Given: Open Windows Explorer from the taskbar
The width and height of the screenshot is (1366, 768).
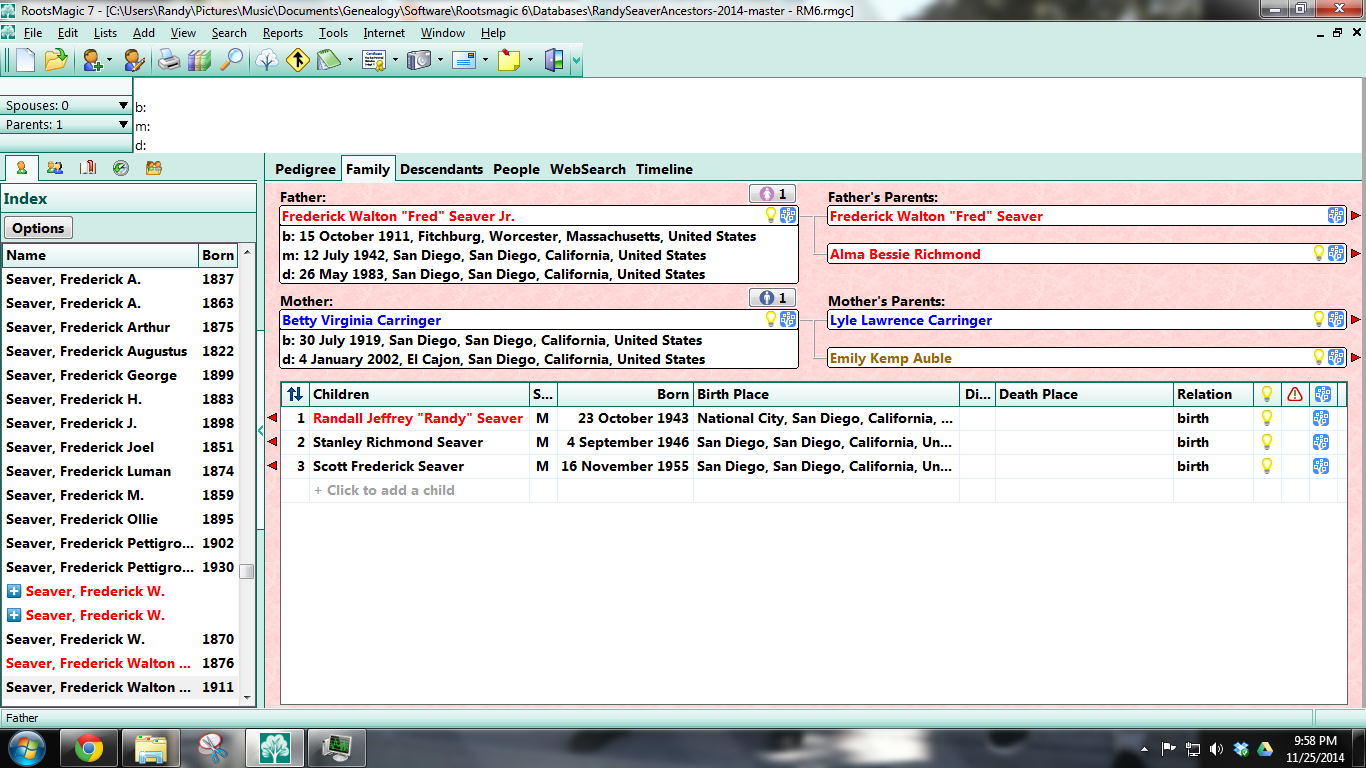Looking at the screenshot, I should pyautogui.click(x=150, y=747).
